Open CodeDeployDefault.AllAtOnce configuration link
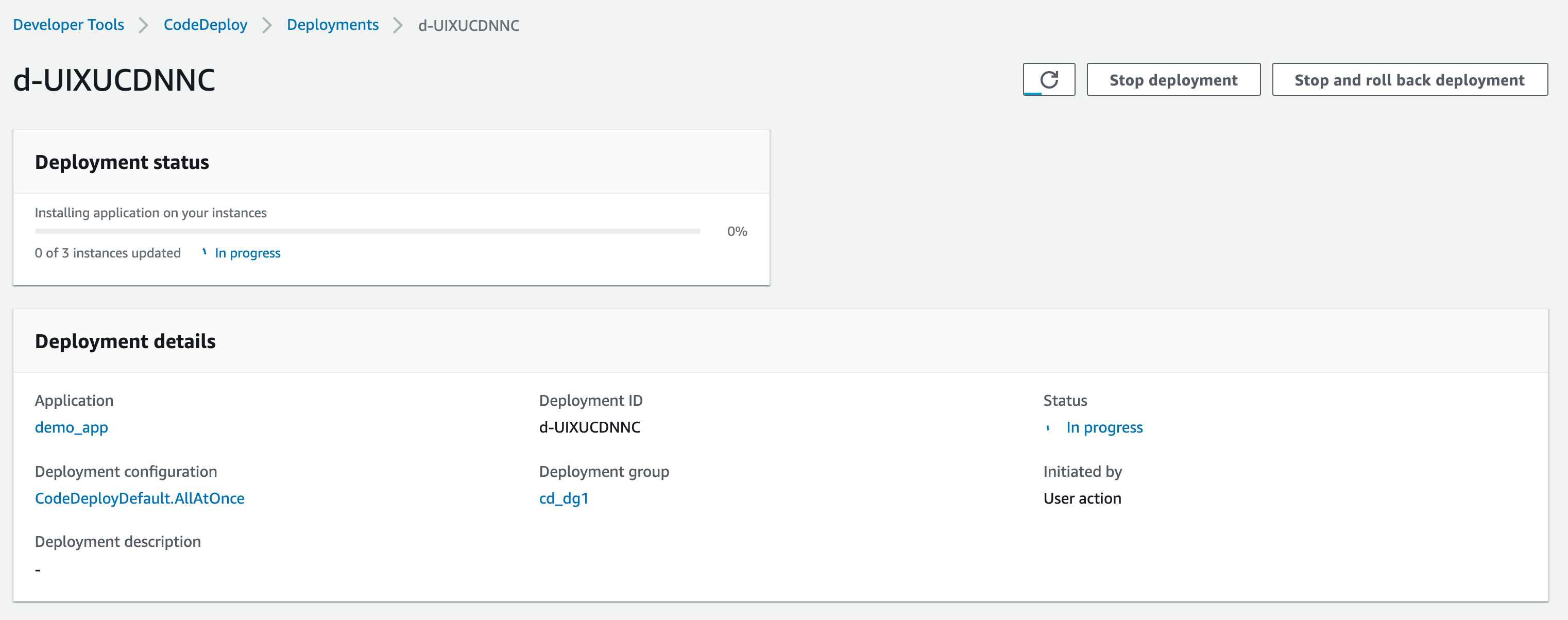 point(140,498)
